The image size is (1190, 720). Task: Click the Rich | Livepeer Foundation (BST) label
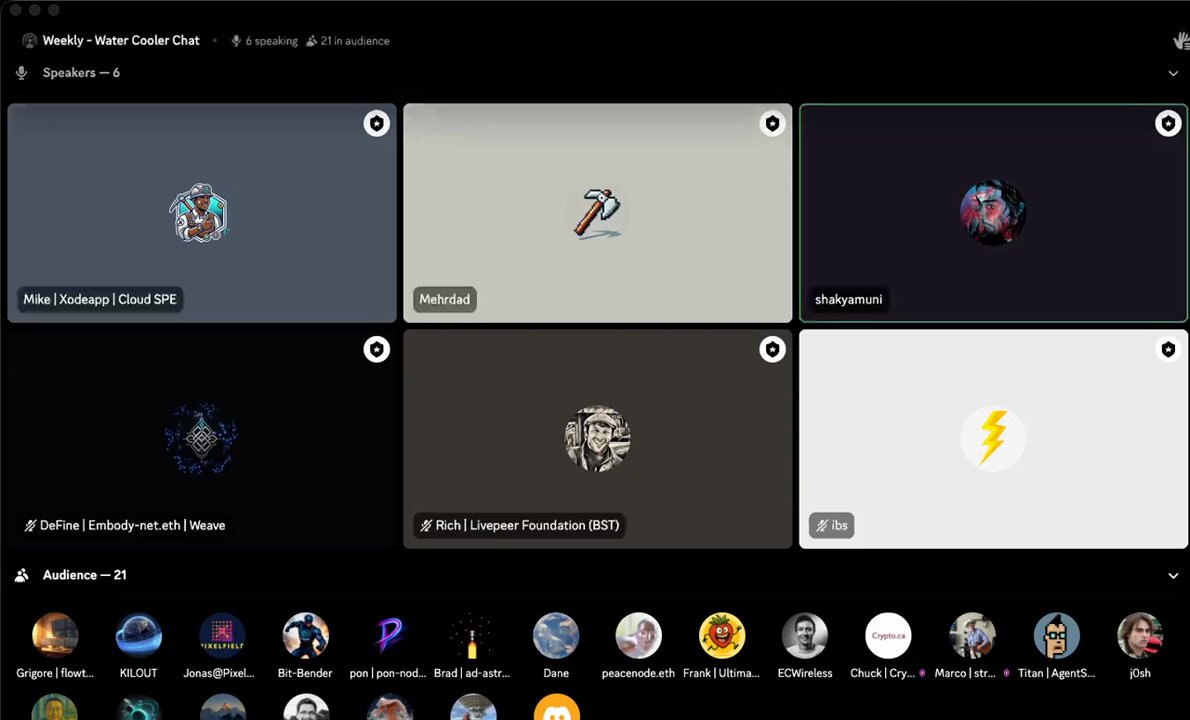point(519,525)
